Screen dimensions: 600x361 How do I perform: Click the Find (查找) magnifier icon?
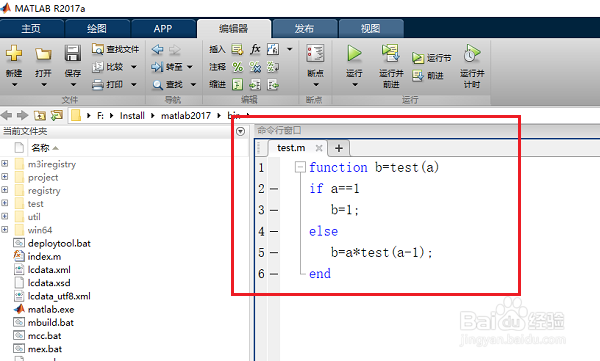point(158,84)
